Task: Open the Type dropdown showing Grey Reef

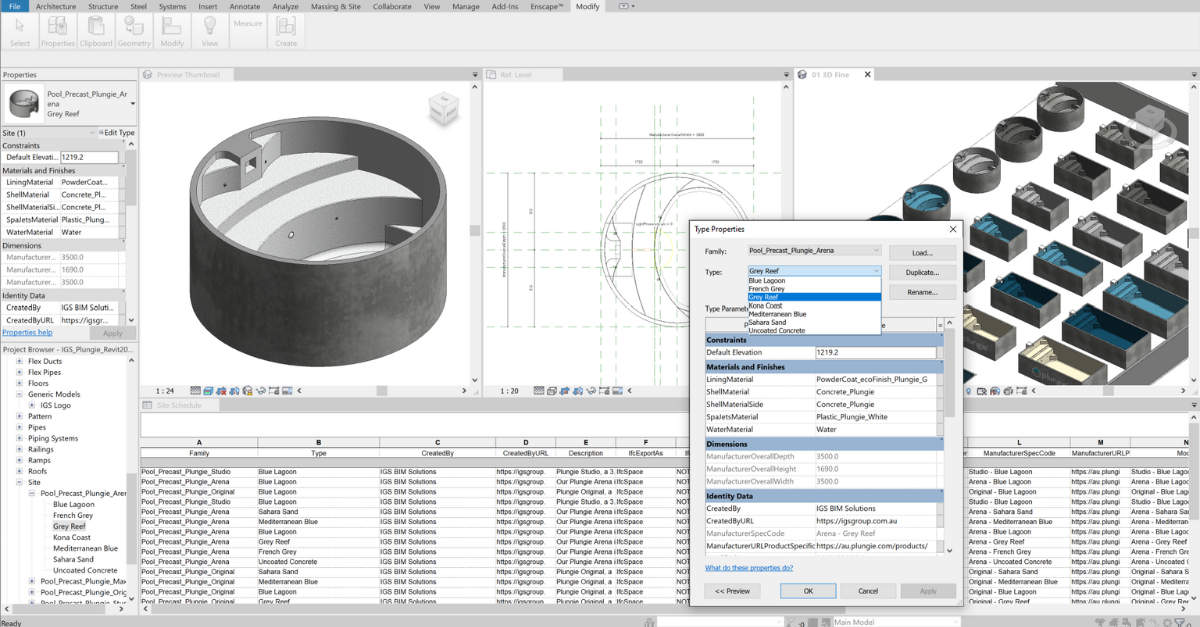Action: [814, 271]
